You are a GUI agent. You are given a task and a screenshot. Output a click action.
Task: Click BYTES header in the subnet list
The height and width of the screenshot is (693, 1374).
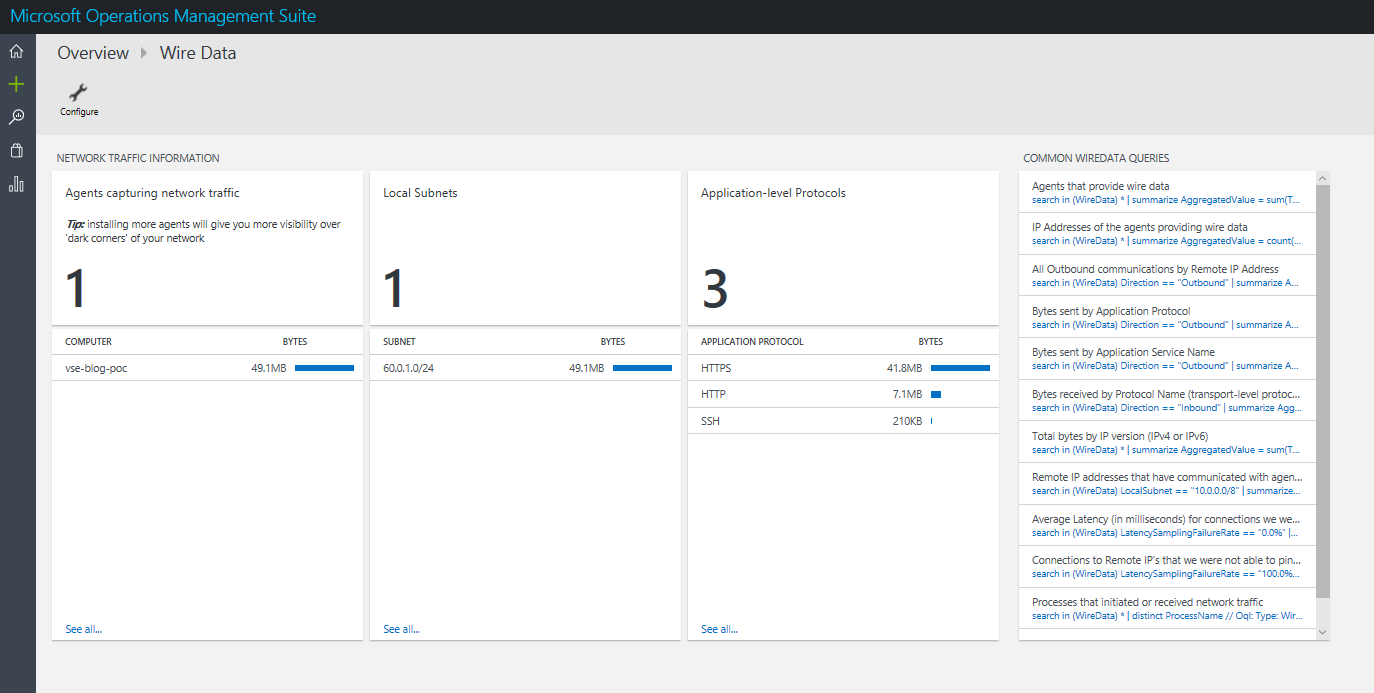pyautogui.click(x=613, y=342)
